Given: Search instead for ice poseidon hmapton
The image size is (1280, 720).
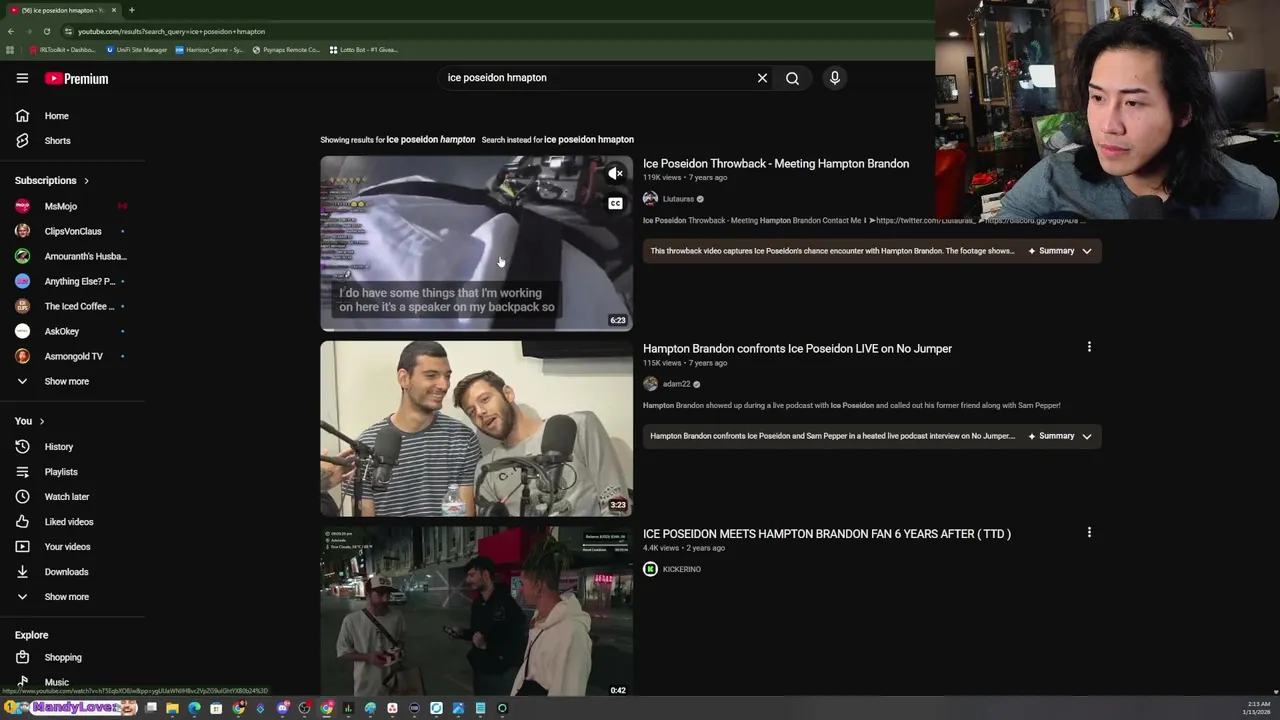Looking at the screenshot, I should (588, 140).
